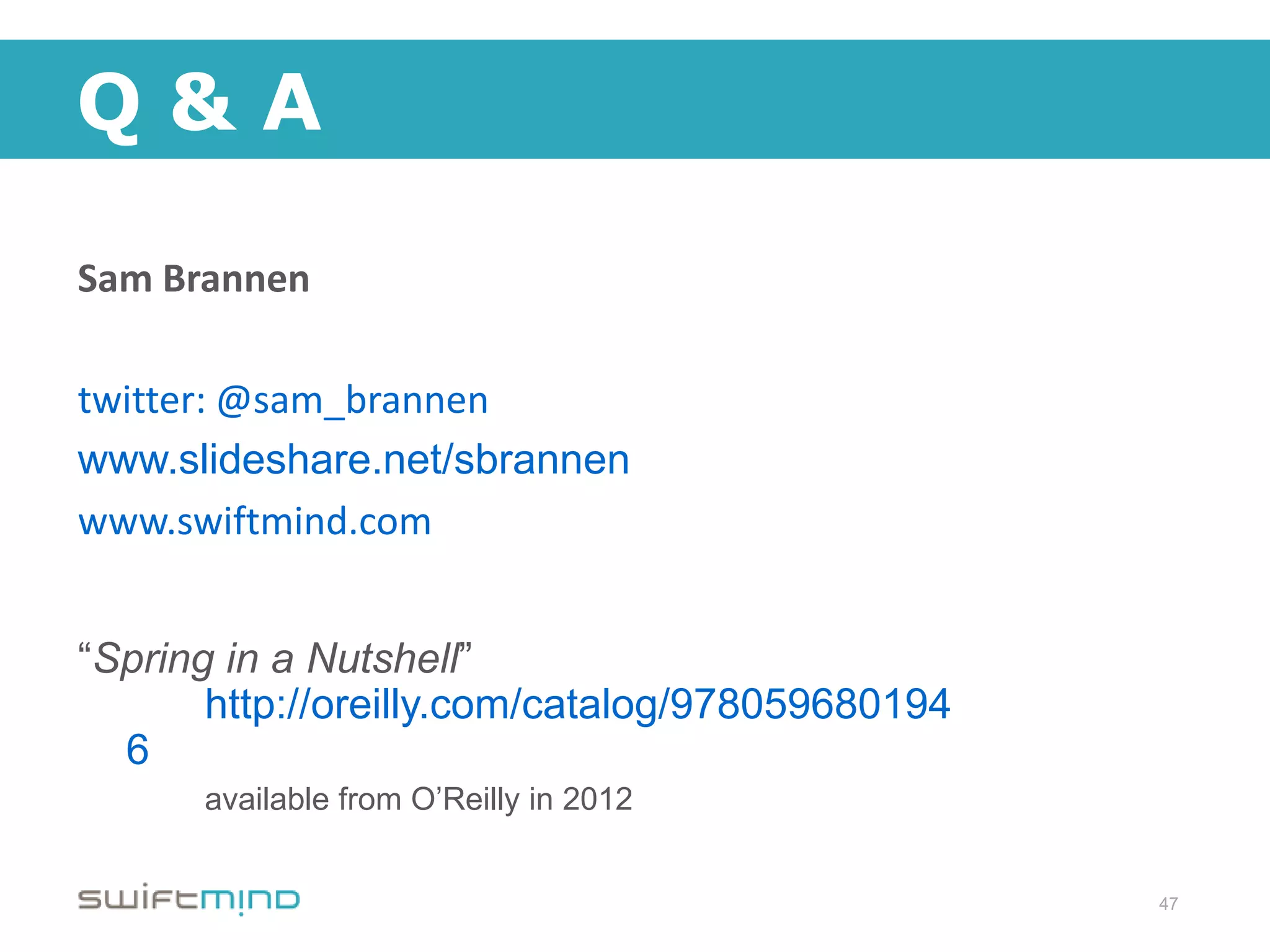1270x952 pixels.
Task: Click the word 'Nutshell' in the book title
Action: pos(384,658)
